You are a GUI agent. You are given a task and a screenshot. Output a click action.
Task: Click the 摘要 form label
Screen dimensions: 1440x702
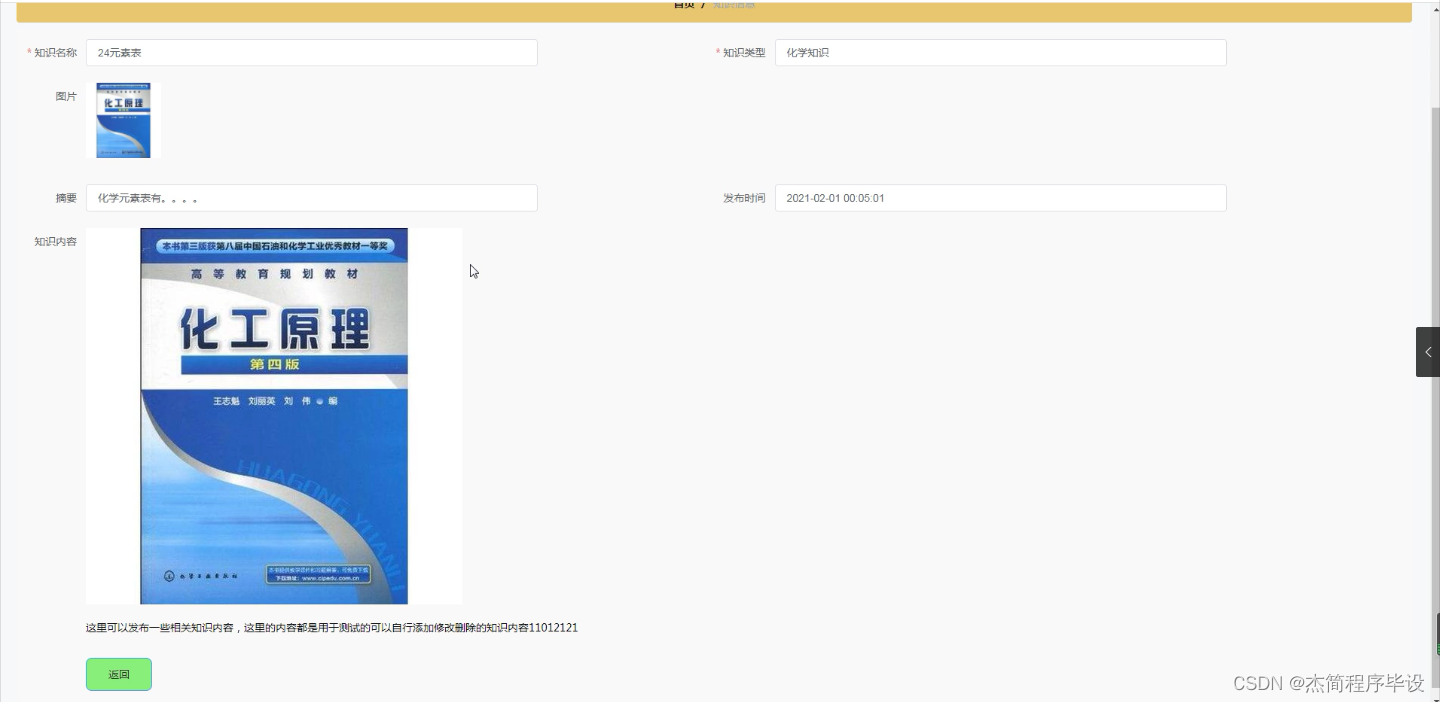point(66,198)
